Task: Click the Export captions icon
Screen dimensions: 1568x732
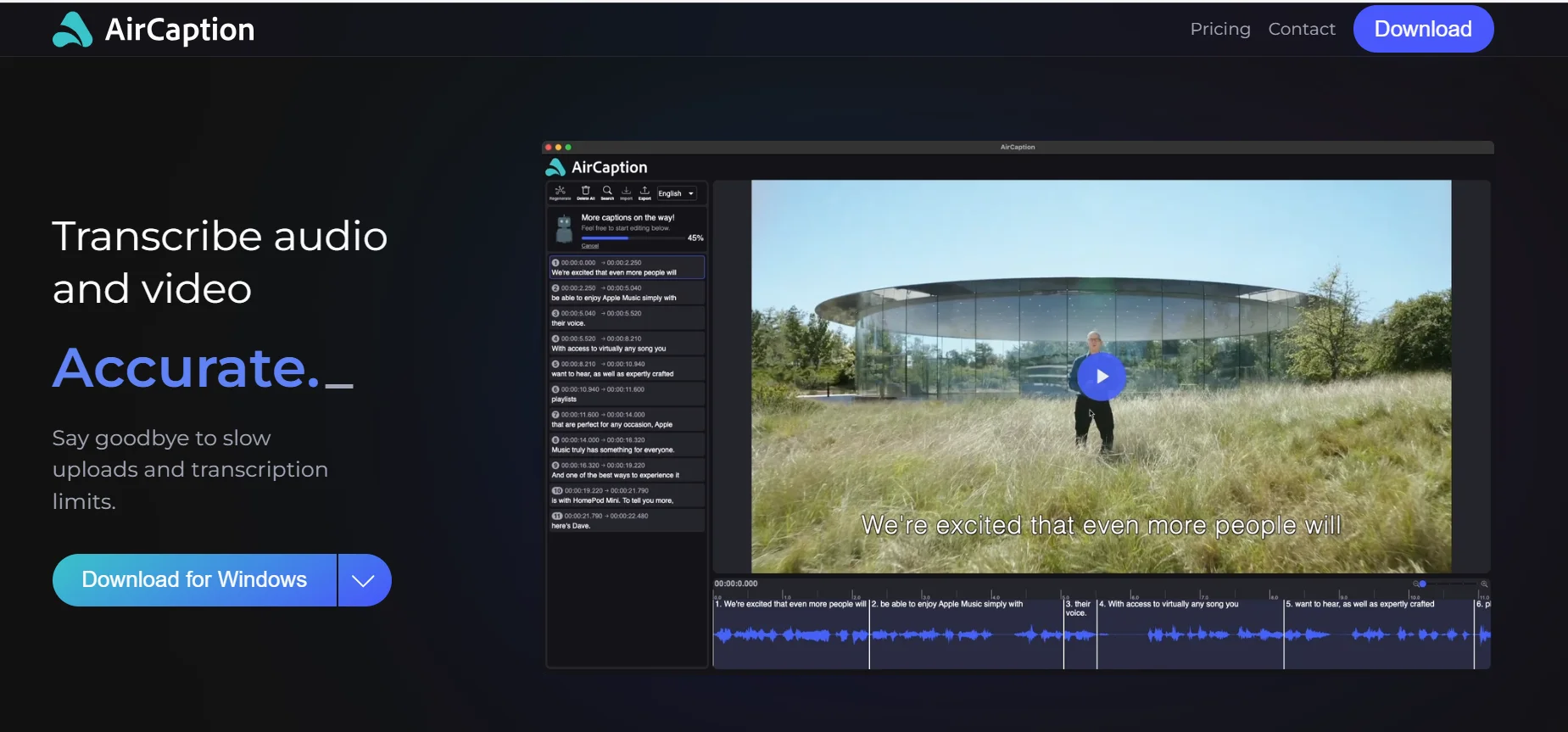Action: (644, 193)
